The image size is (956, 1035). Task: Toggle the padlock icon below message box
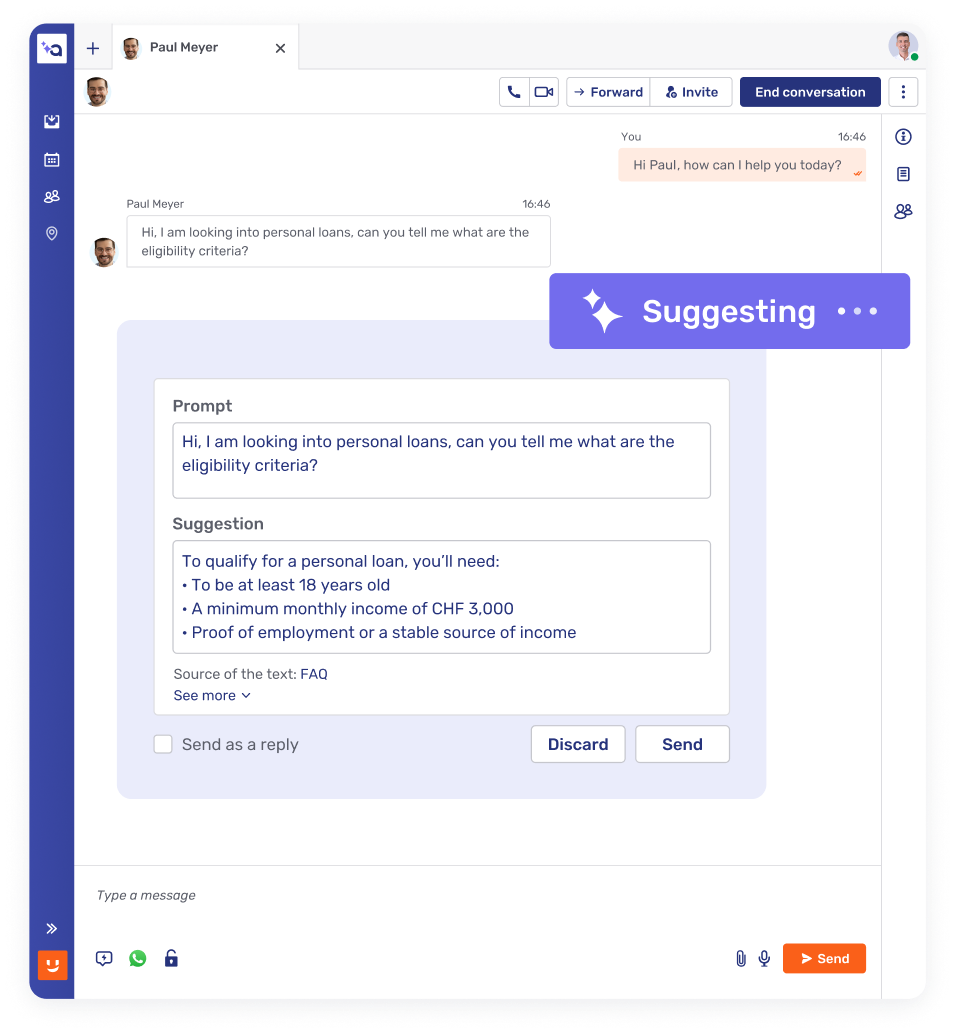(171, 958)
